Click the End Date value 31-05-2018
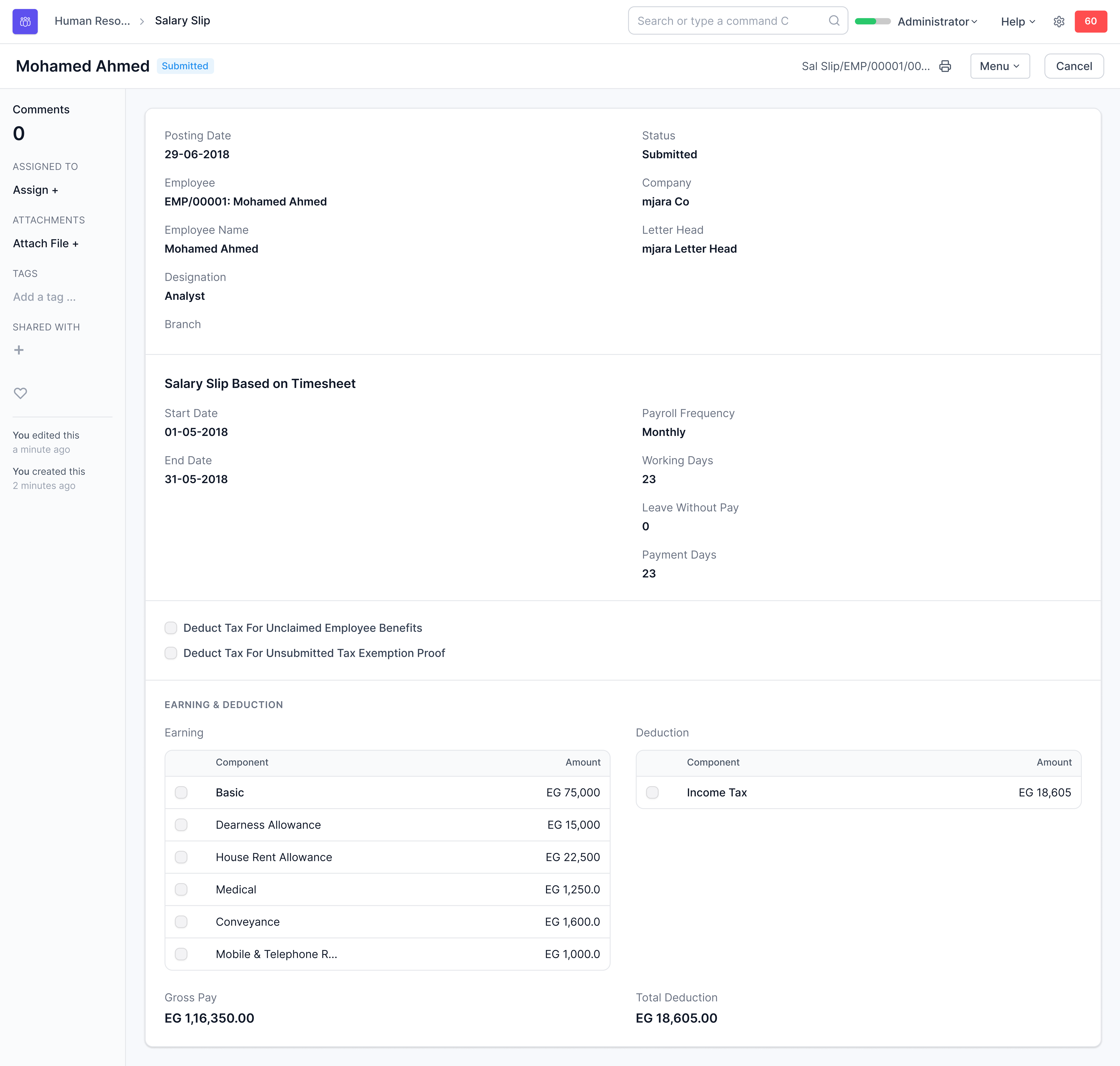This screenshot has width=1120, height=1066. click(x=196, y=480)
